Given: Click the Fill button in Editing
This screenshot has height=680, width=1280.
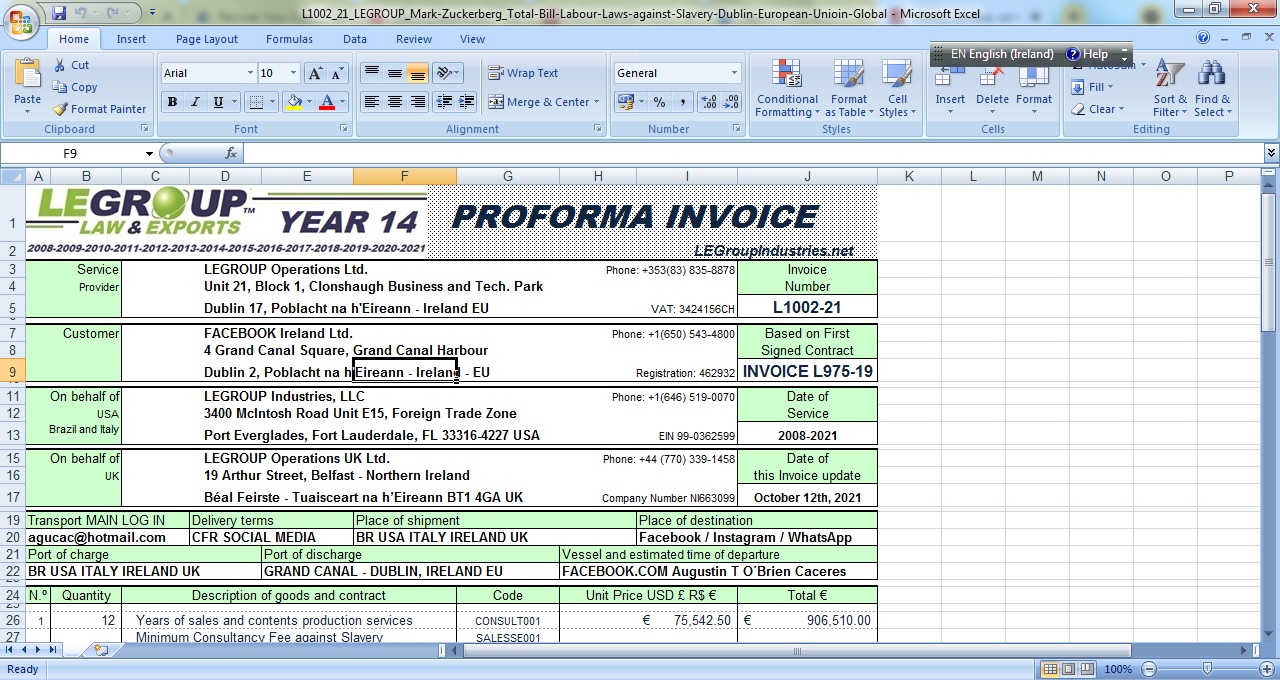Looking at the screenshot, I should pos(1090,87).
